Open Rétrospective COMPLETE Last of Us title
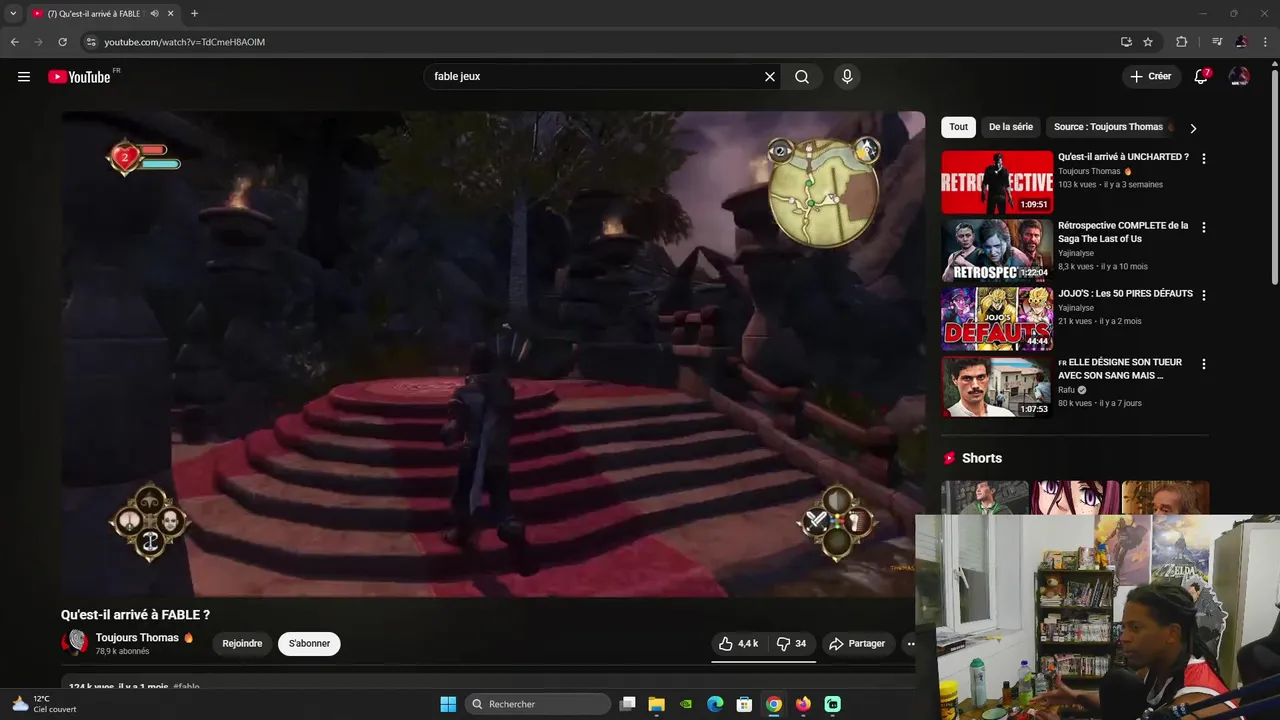This screenshot has width=1280, height=720. point(1123,232)
